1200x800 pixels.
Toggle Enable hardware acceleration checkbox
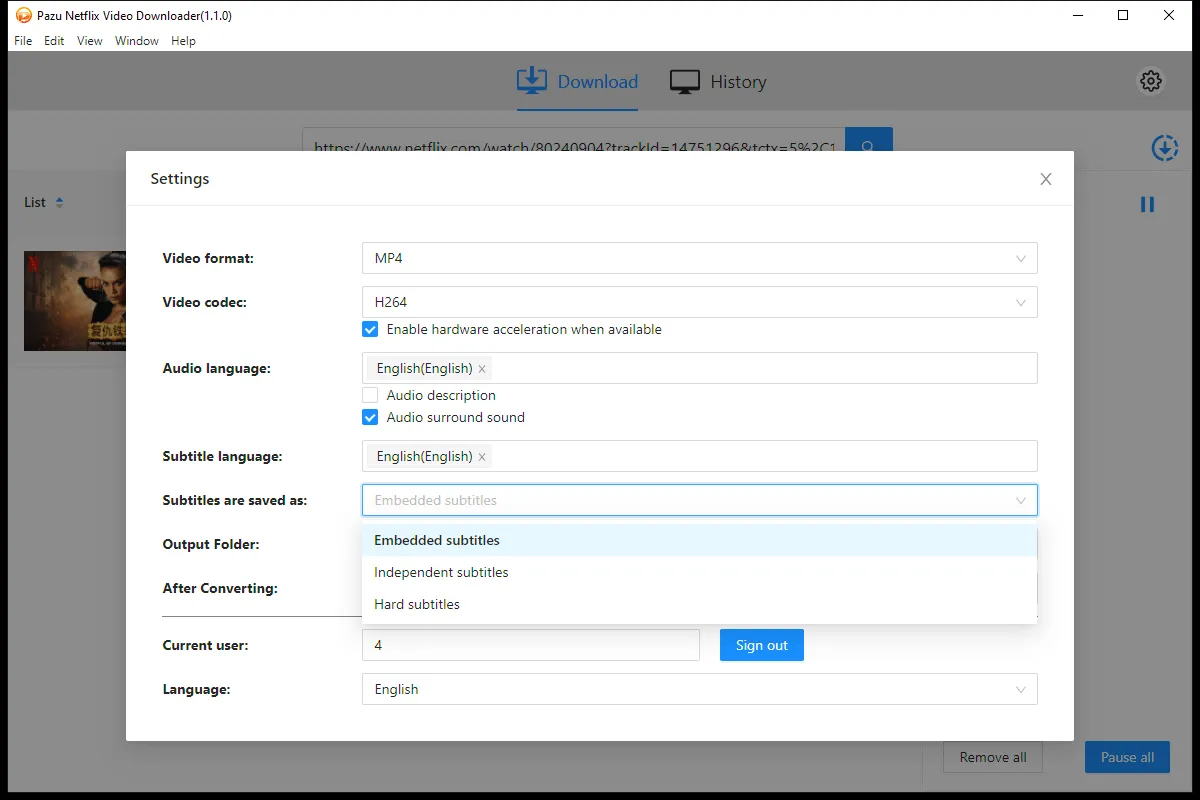(x=370, y=329)
